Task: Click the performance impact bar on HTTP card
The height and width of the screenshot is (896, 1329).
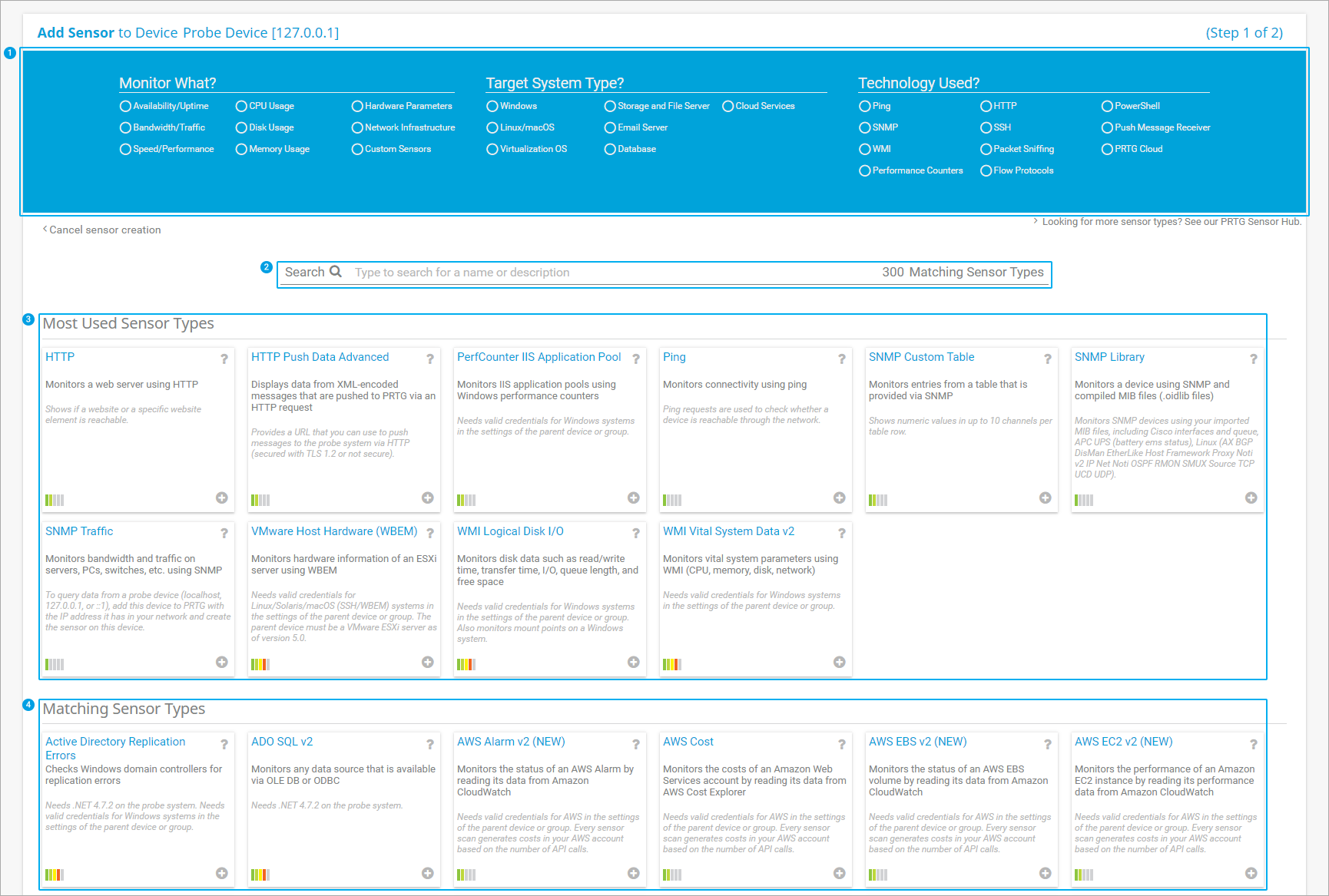Action: [55, 501]
